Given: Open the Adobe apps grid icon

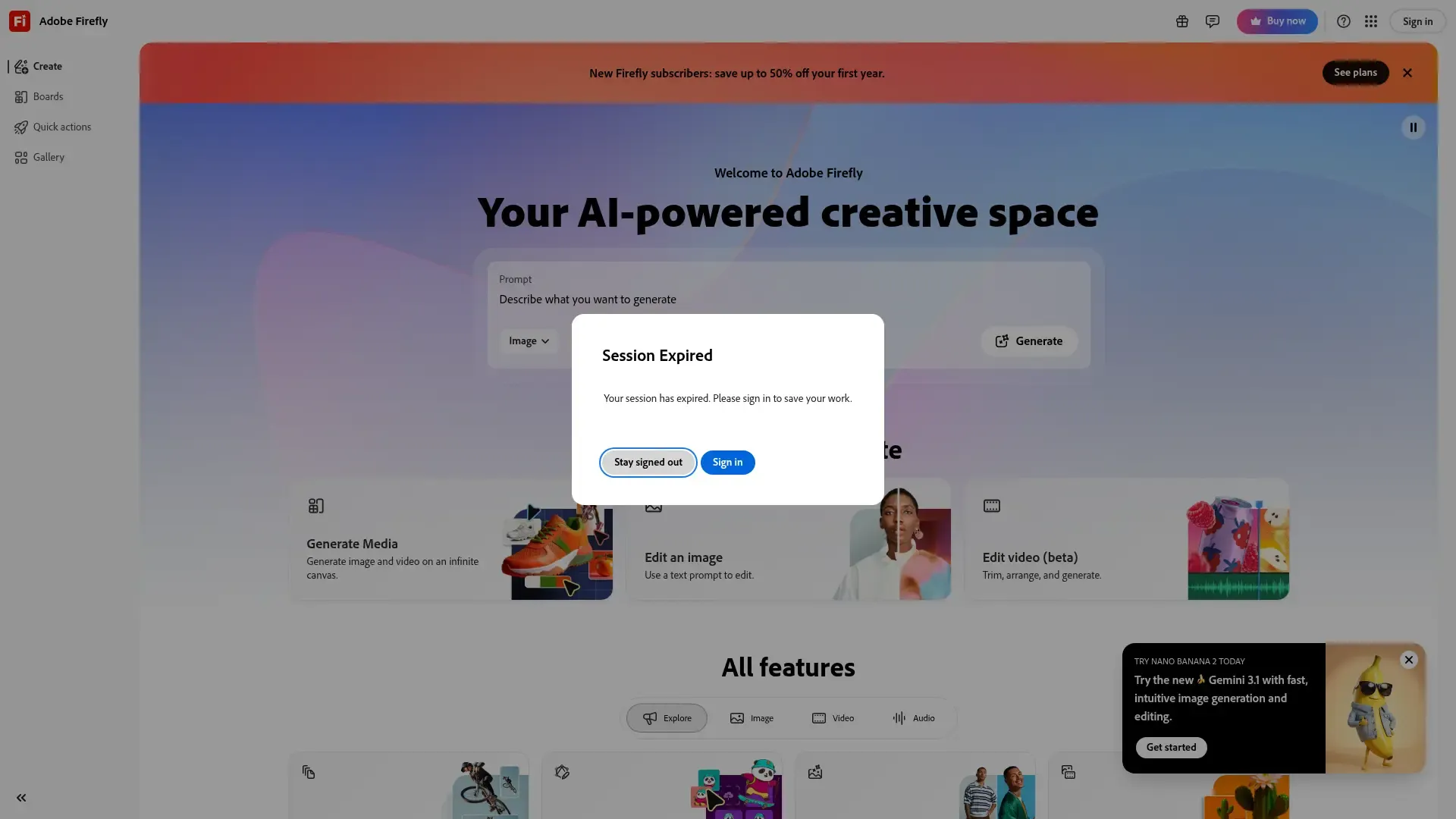Looking at the screenshot, I should [1370, 21].
